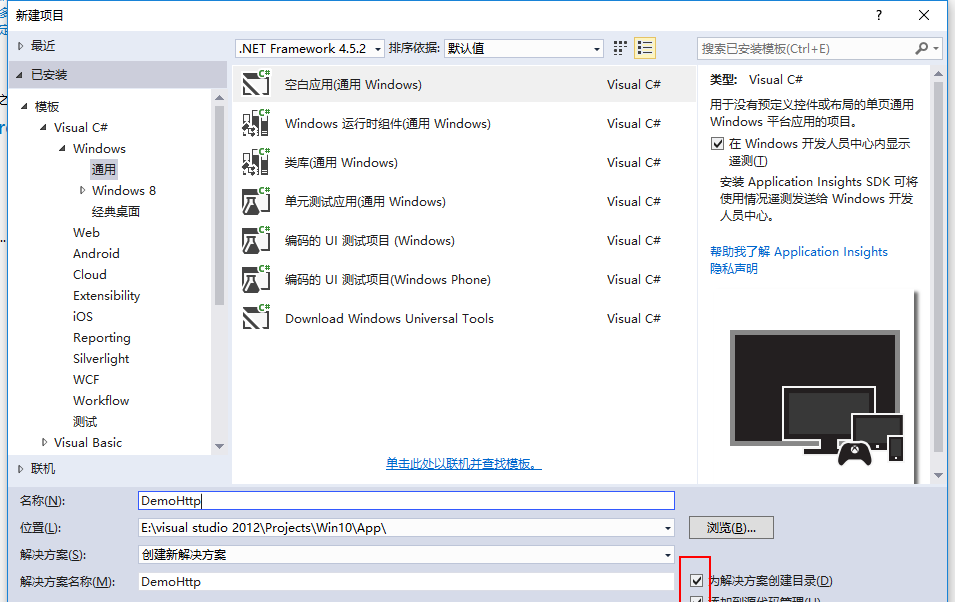Expand the 最近 section
This screenshot has width=955, height=602.
pyautogui.click(x=20, y=46)
